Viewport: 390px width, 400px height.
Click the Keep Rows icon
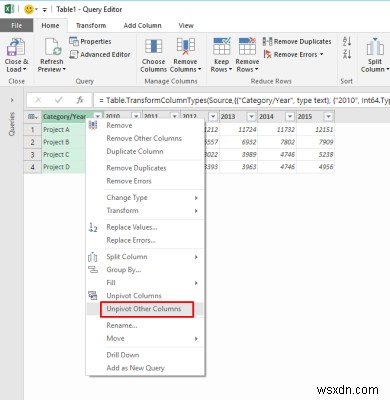[222, 46]
